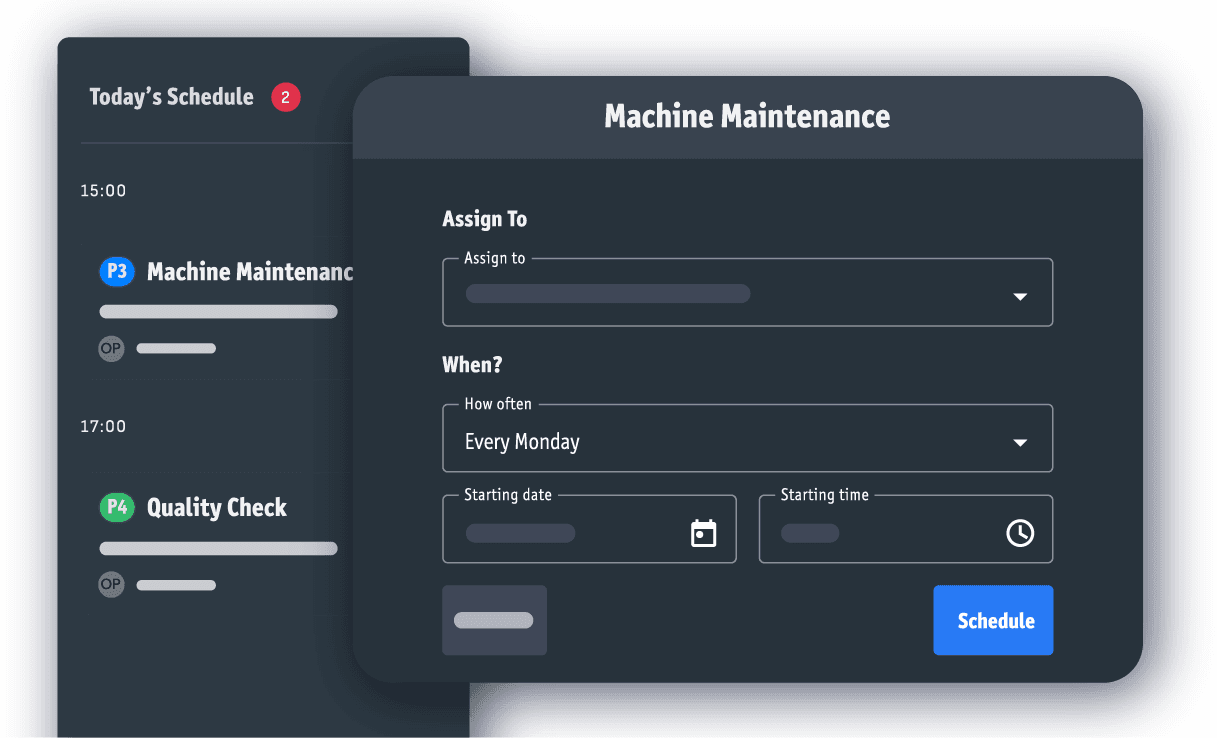
Task: Click the Machine Maintenance dialog title
Action: 747,117
